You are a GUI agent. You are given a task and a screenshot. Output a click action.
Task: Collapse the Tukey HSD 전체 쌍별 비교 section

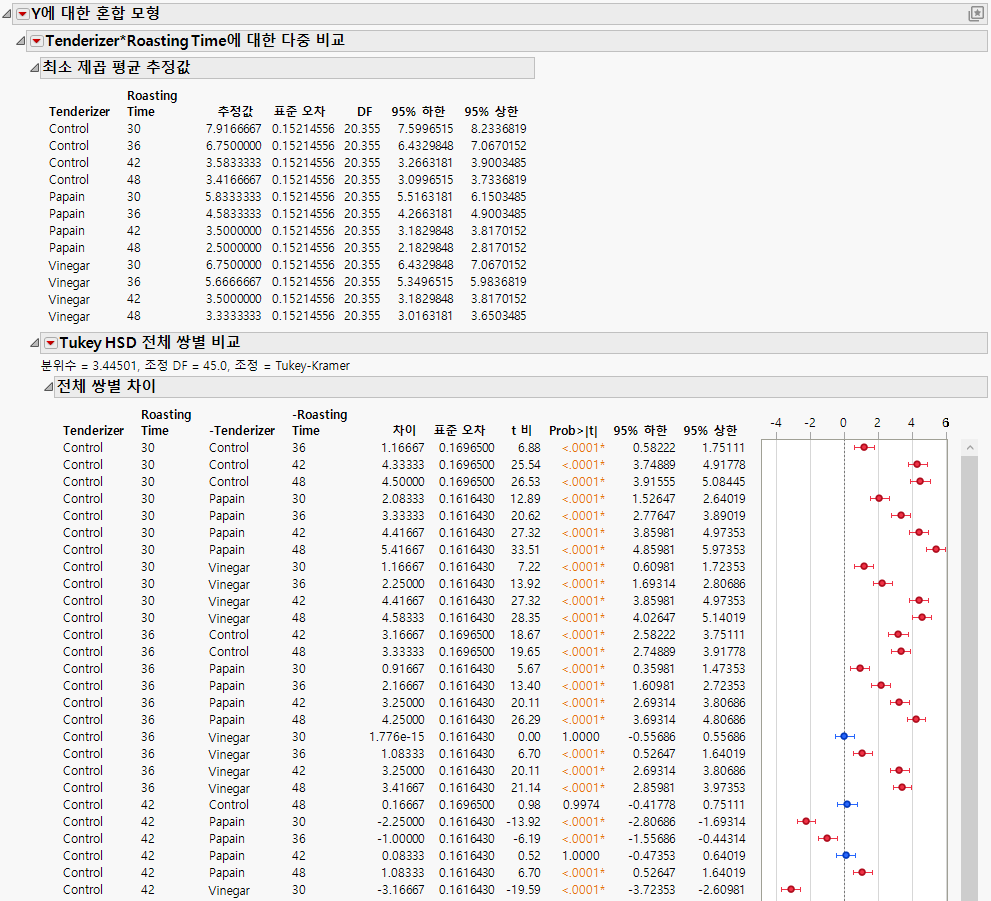click(34, 343)
